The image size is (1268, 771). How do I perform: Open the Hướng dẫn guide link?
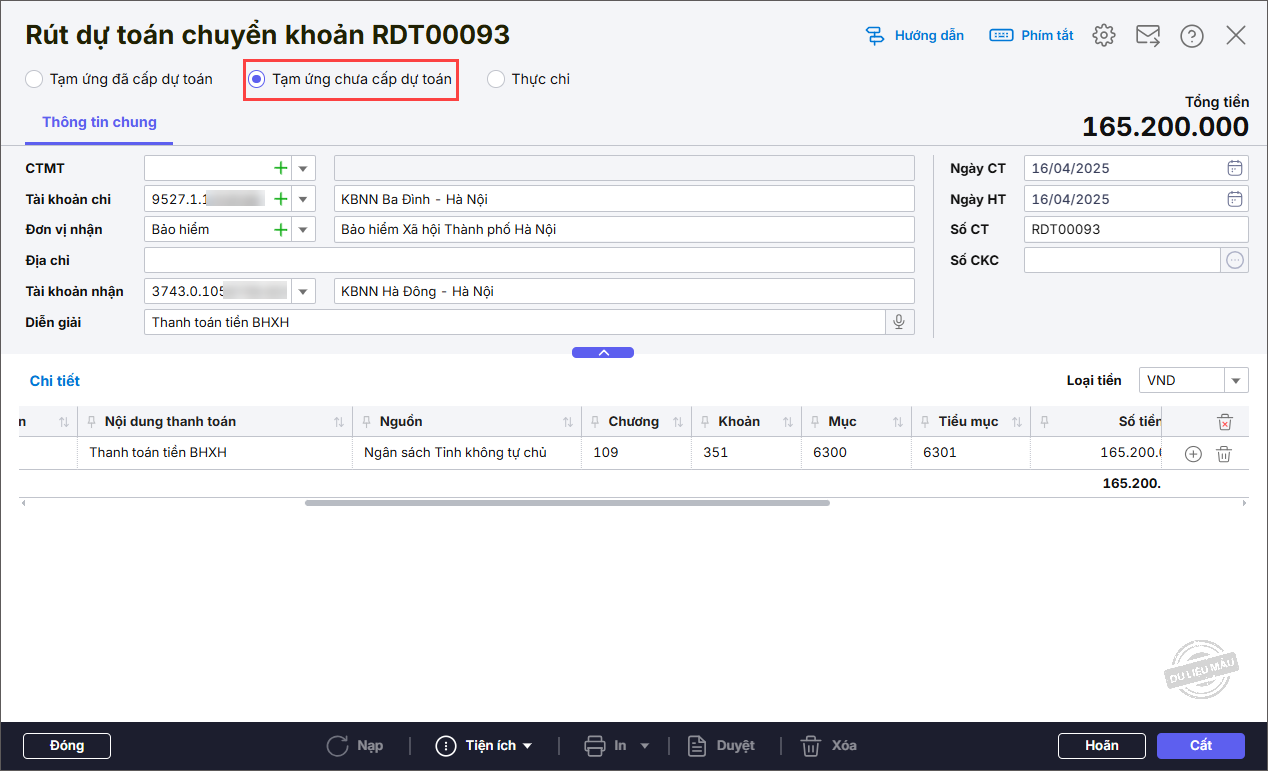(915, 36)
